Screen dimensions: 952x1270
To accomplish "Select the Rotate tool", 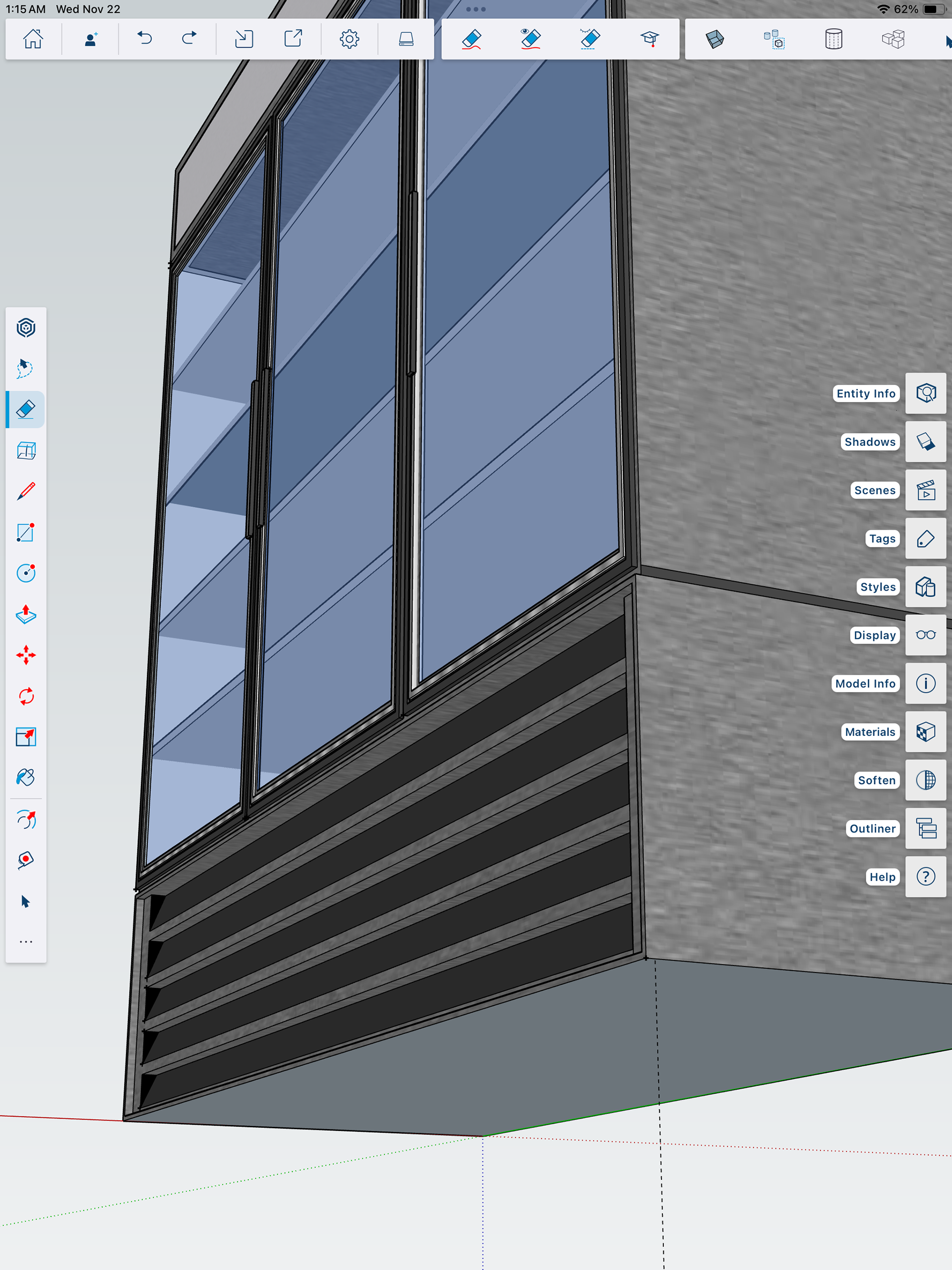I will click(x=26, y=696).
